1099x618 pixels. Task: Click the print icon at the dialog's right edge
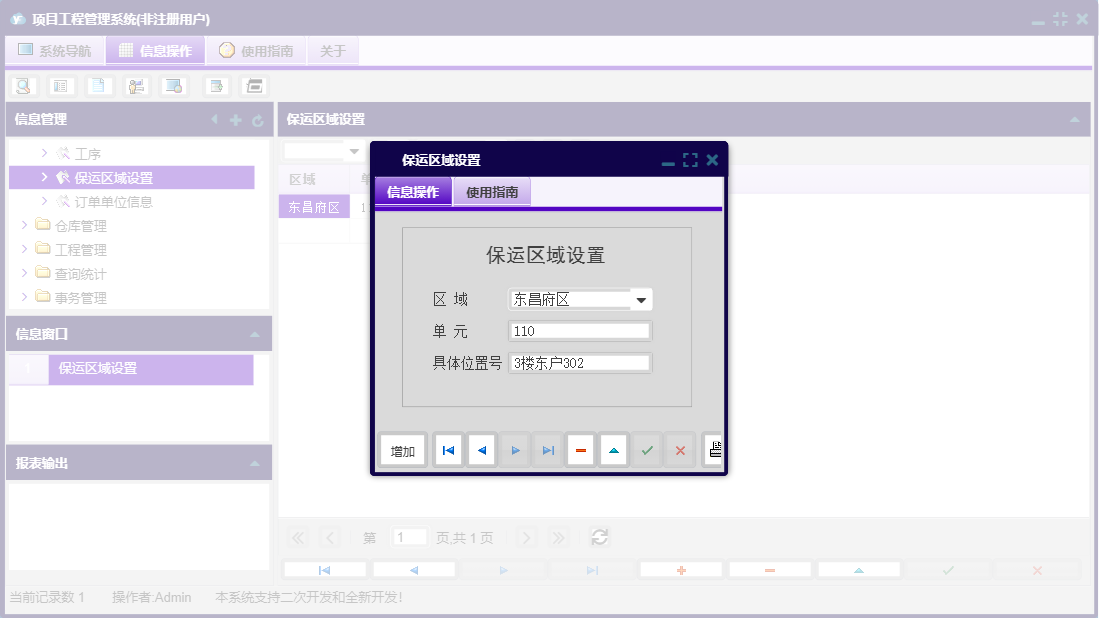pos(714,449)
